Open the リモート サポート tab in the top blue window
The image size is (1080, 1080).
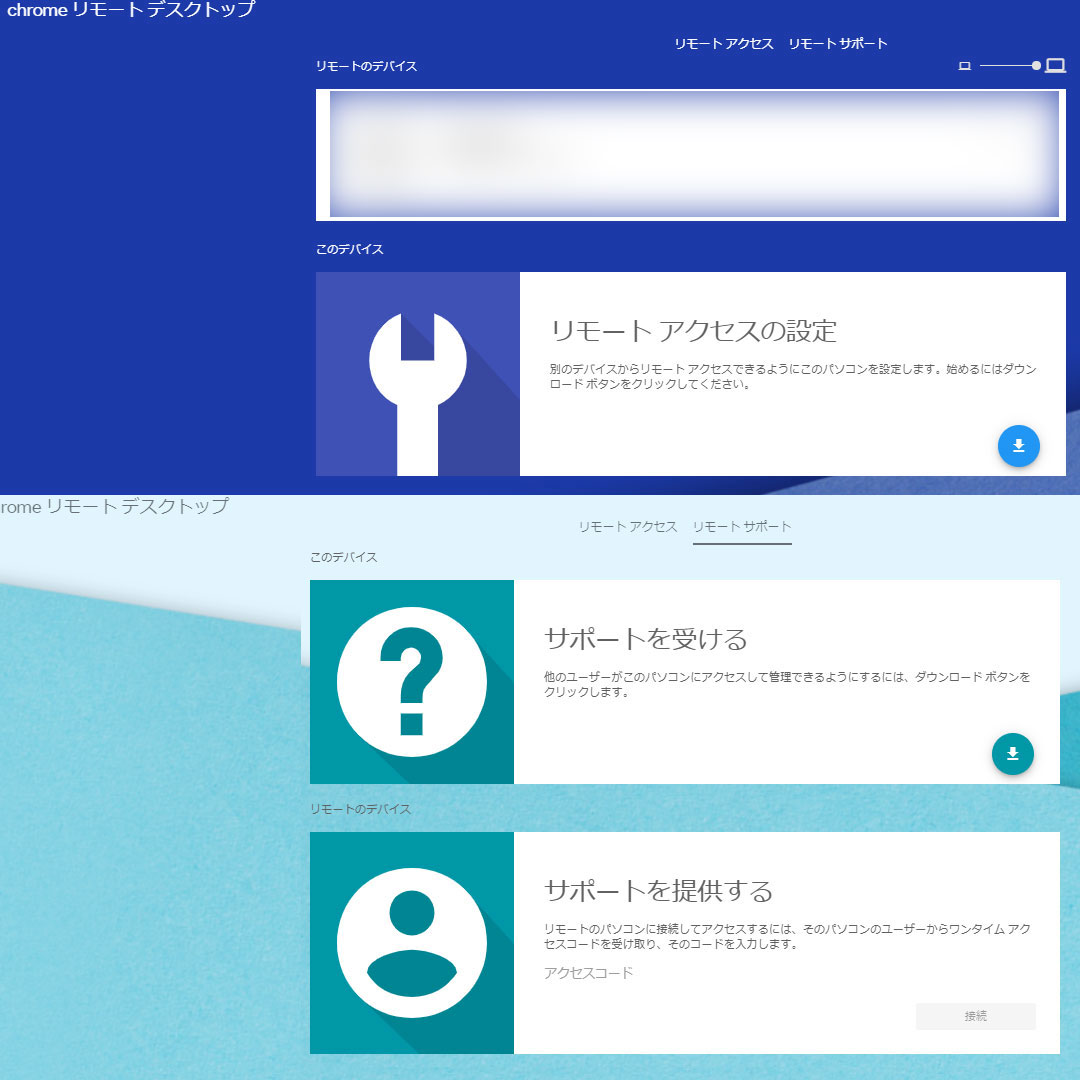[838, 43]
